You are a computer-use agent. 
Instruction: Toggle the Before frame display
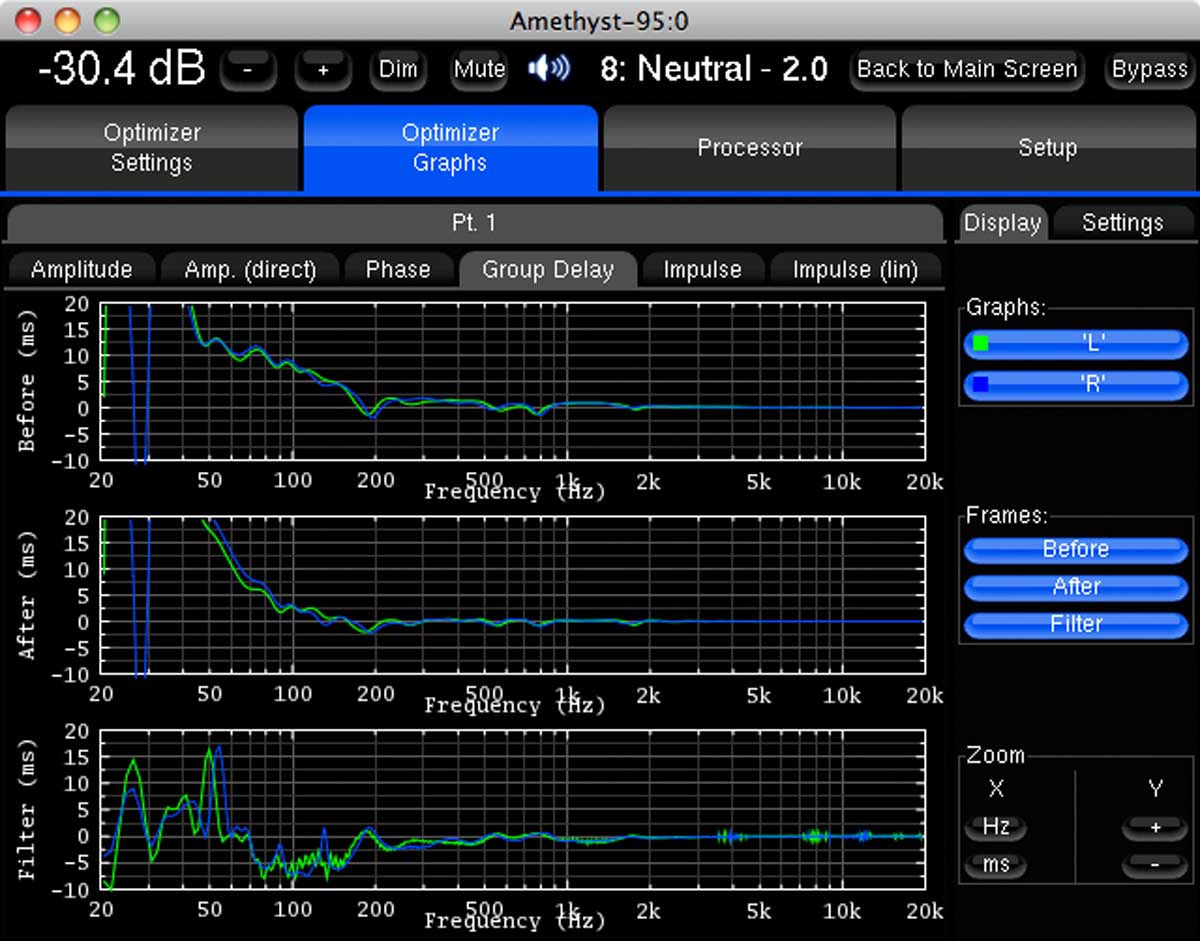click(1076, 549)
